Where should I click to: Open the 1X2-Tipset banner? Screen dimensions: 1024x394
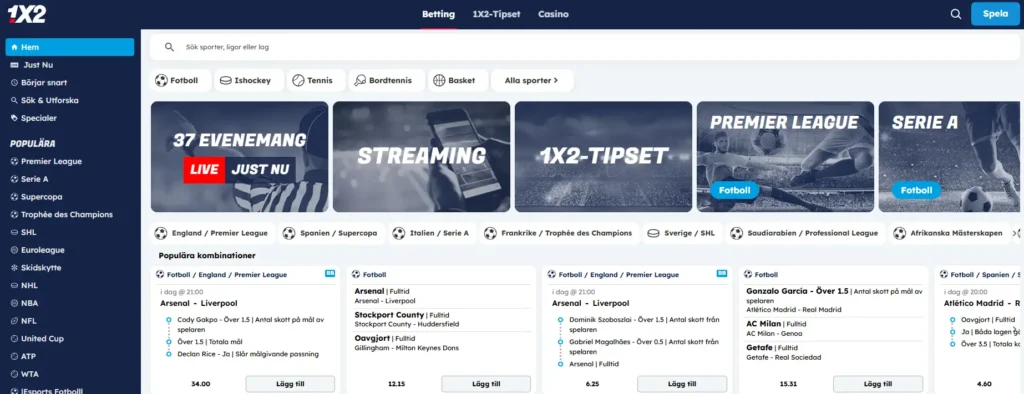point(603,157)
